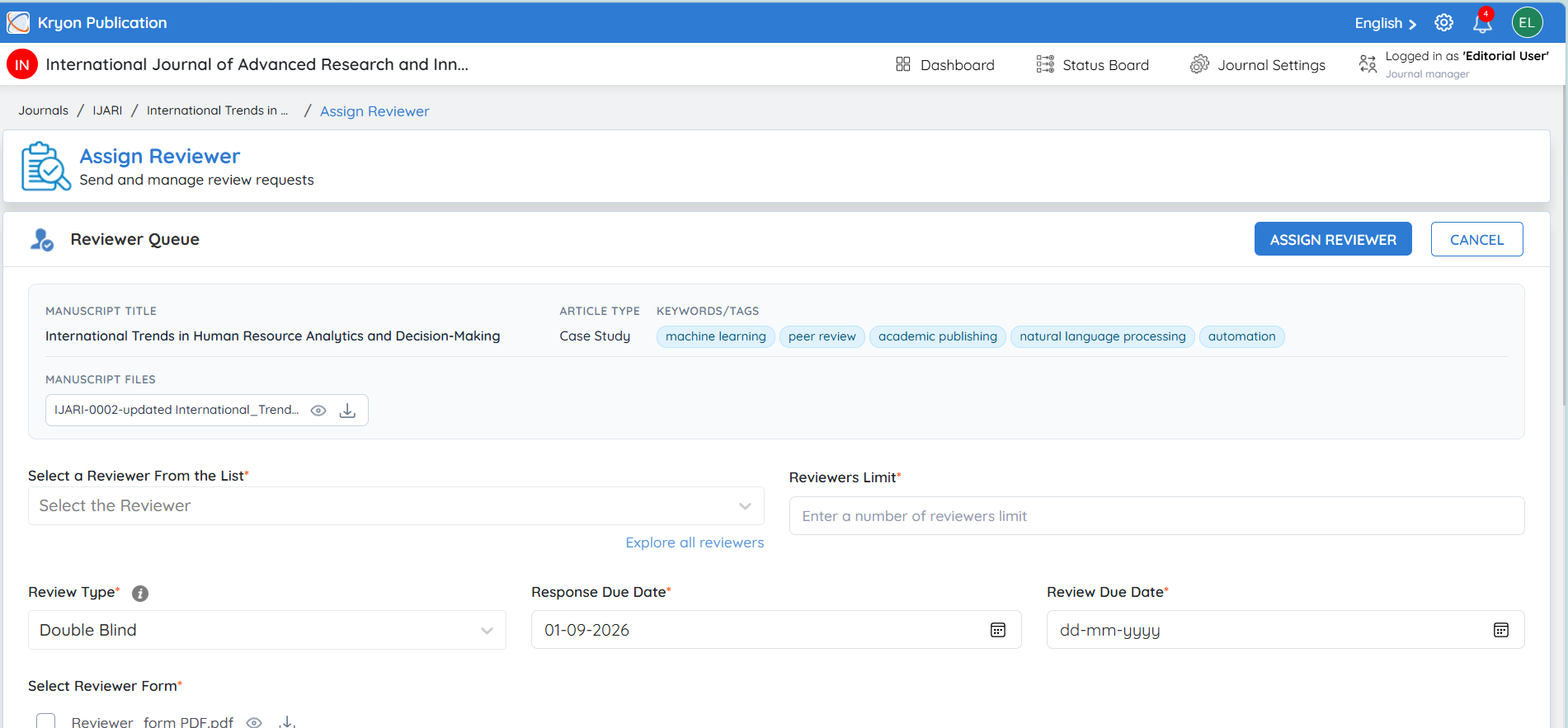Go to the Dashboard menu item
The width and height of the screenshot is (1568, 728).
tap(945, 64)
